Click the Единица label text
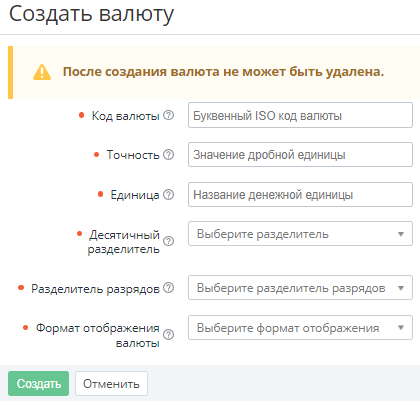 coord(135,195)
